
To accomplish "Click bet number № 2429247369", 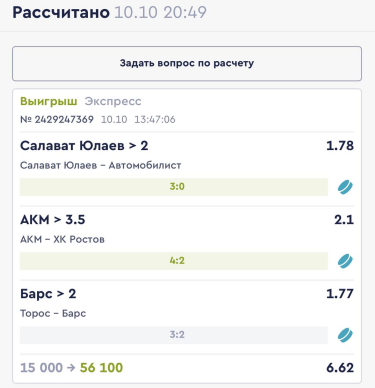I will (57, 119).
